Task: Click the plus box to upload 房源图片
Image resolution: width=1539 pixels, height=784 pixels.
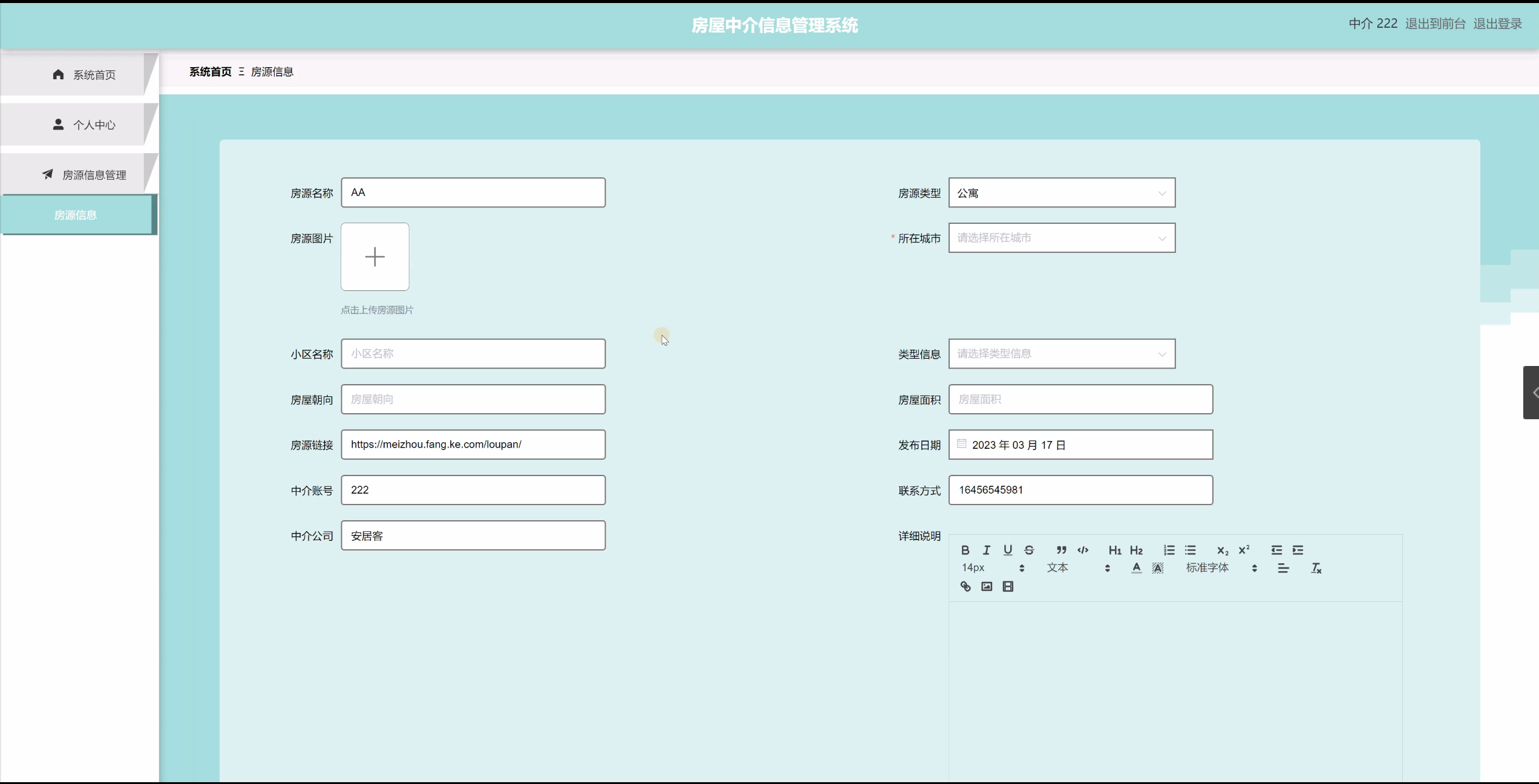Action: click(x=374, y=256)
